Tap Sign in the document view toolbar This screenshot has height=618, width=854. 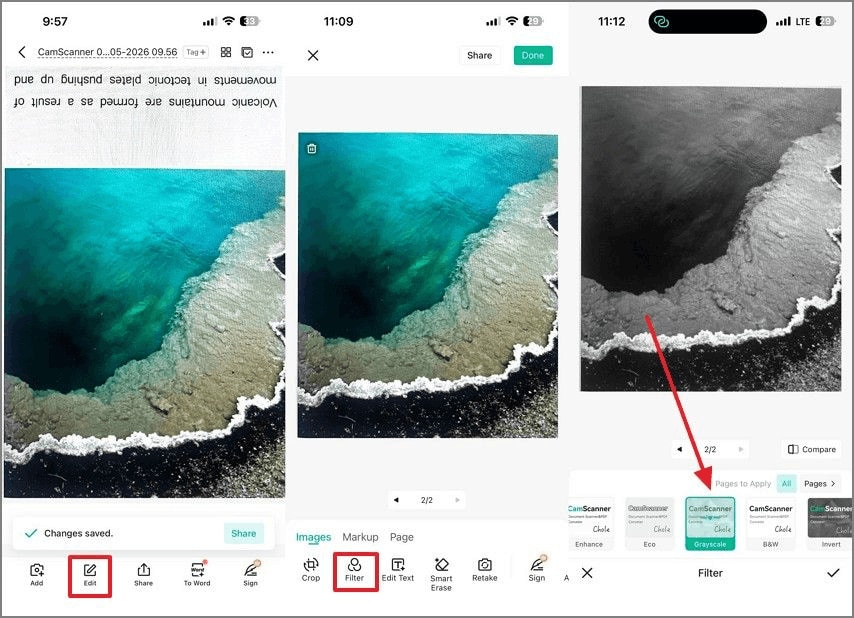tap(251, 575)
